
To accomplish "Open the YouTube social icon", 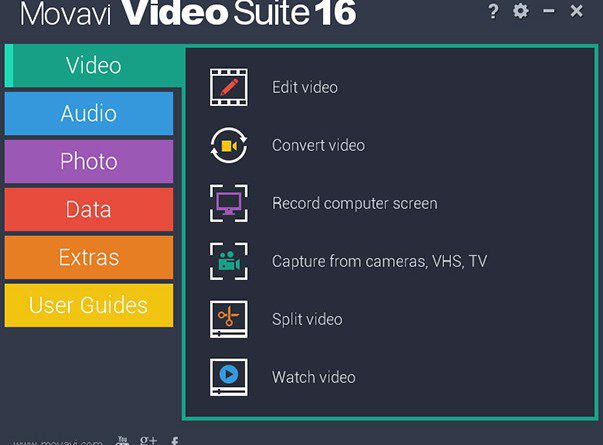I will (123, 440).
